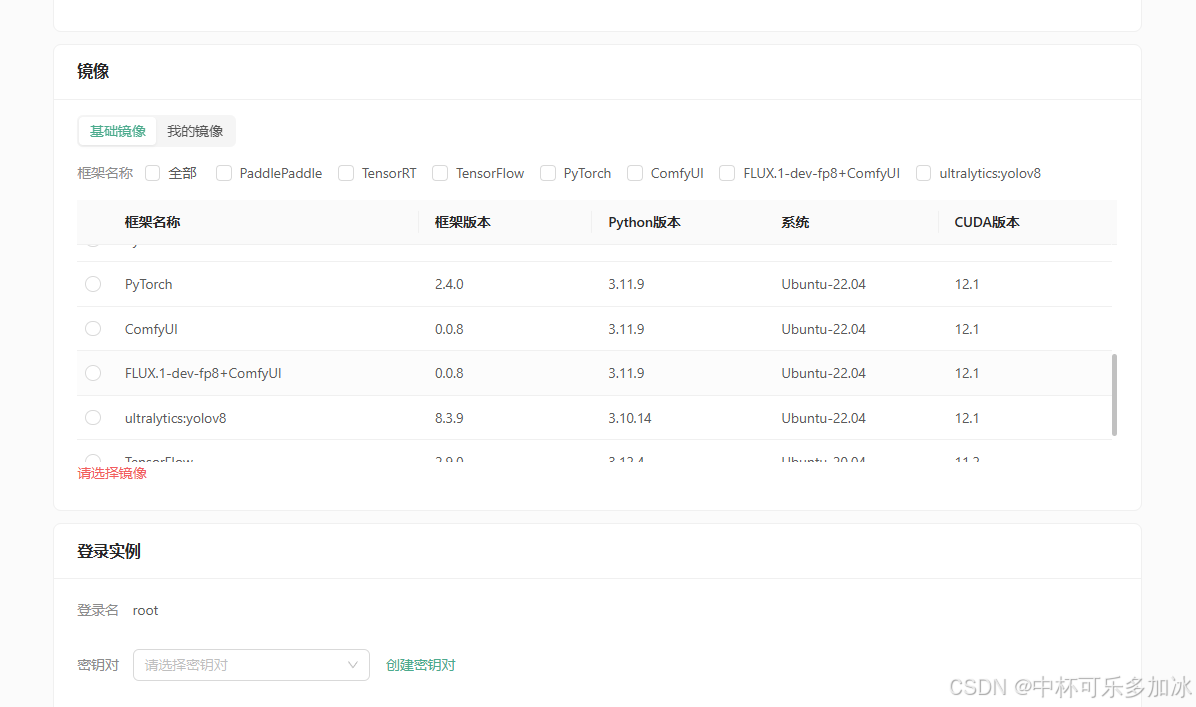This screenshot has height=707, width=1196.
Task: Select the PyTorch 2.4.0 image radio button
Action: pos(93,284)
